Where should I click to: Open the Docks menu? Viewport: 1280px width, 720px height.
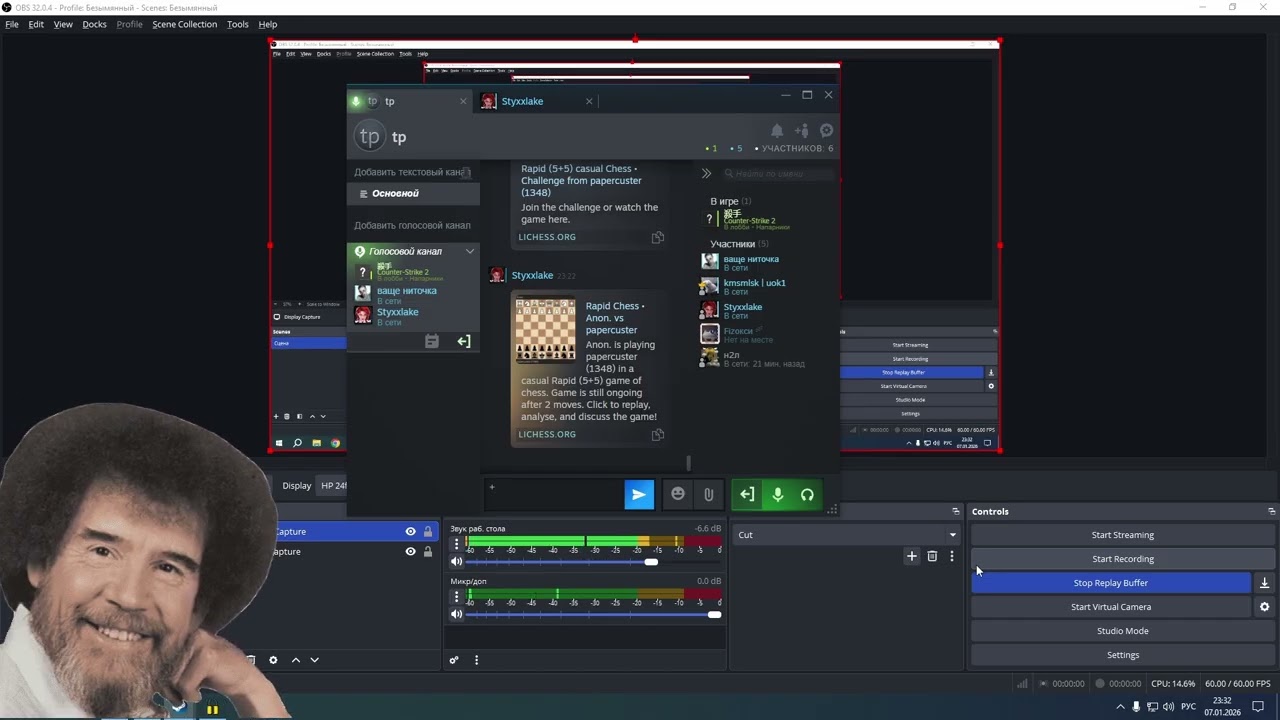point(94,24)
